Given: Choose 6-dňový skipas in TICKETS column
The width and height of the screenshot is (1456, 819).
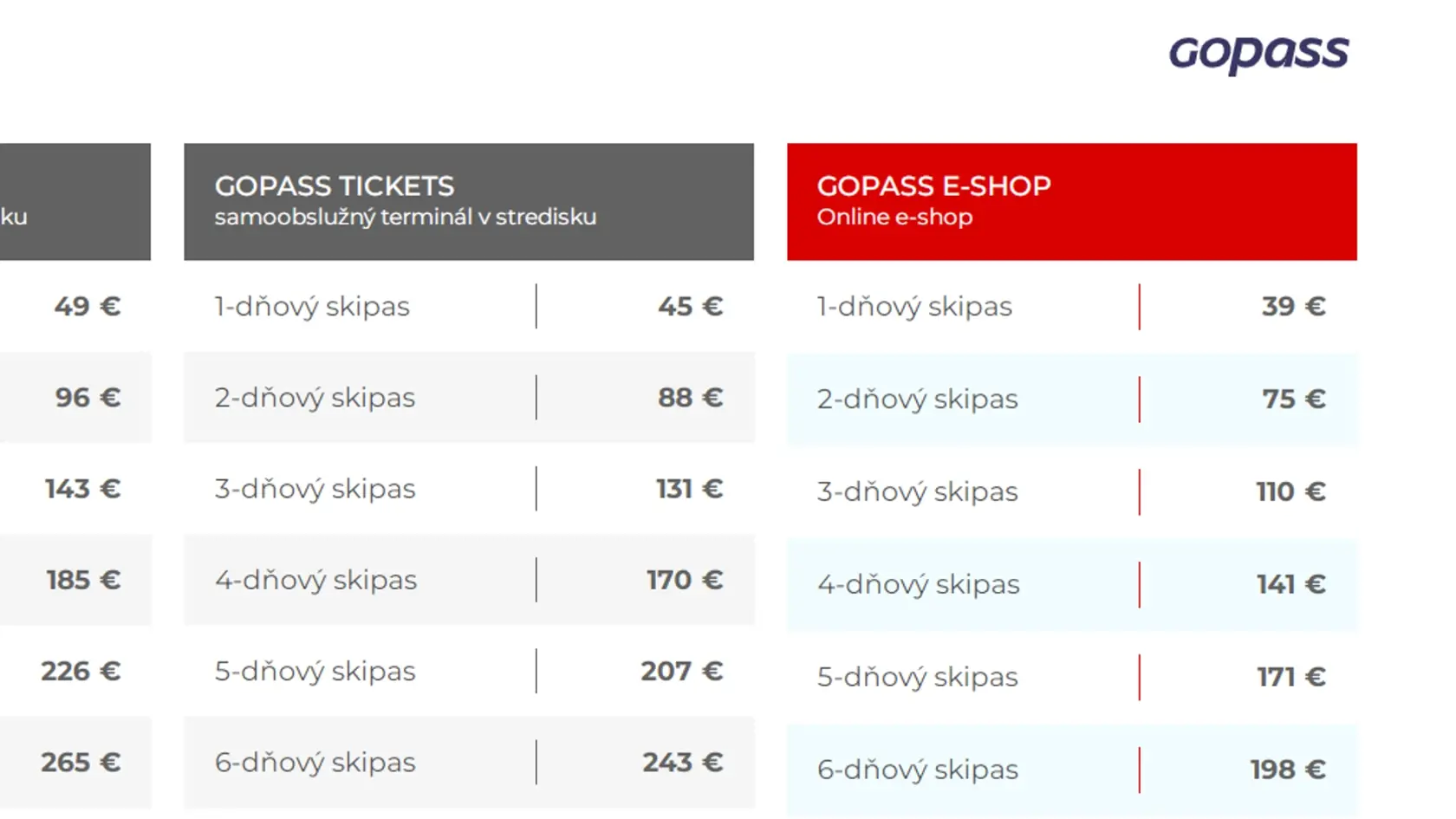Looking at the screenshot, I should [315, 763].
